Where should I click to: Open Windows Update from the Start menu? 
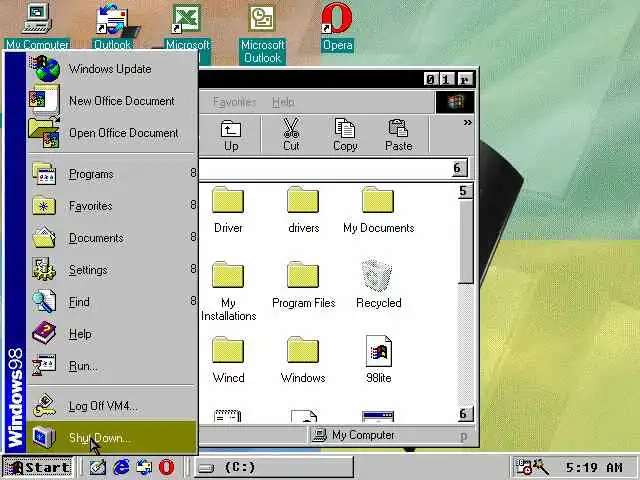click(x=111, y=69)
